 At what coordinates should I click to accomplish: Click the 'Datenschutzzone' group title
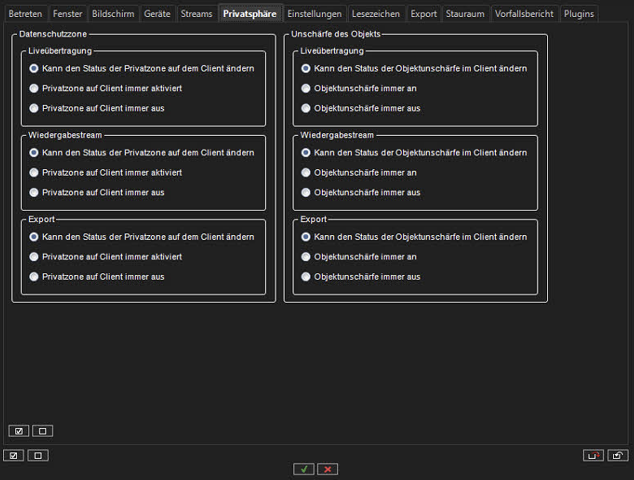[x=53, y=34]
